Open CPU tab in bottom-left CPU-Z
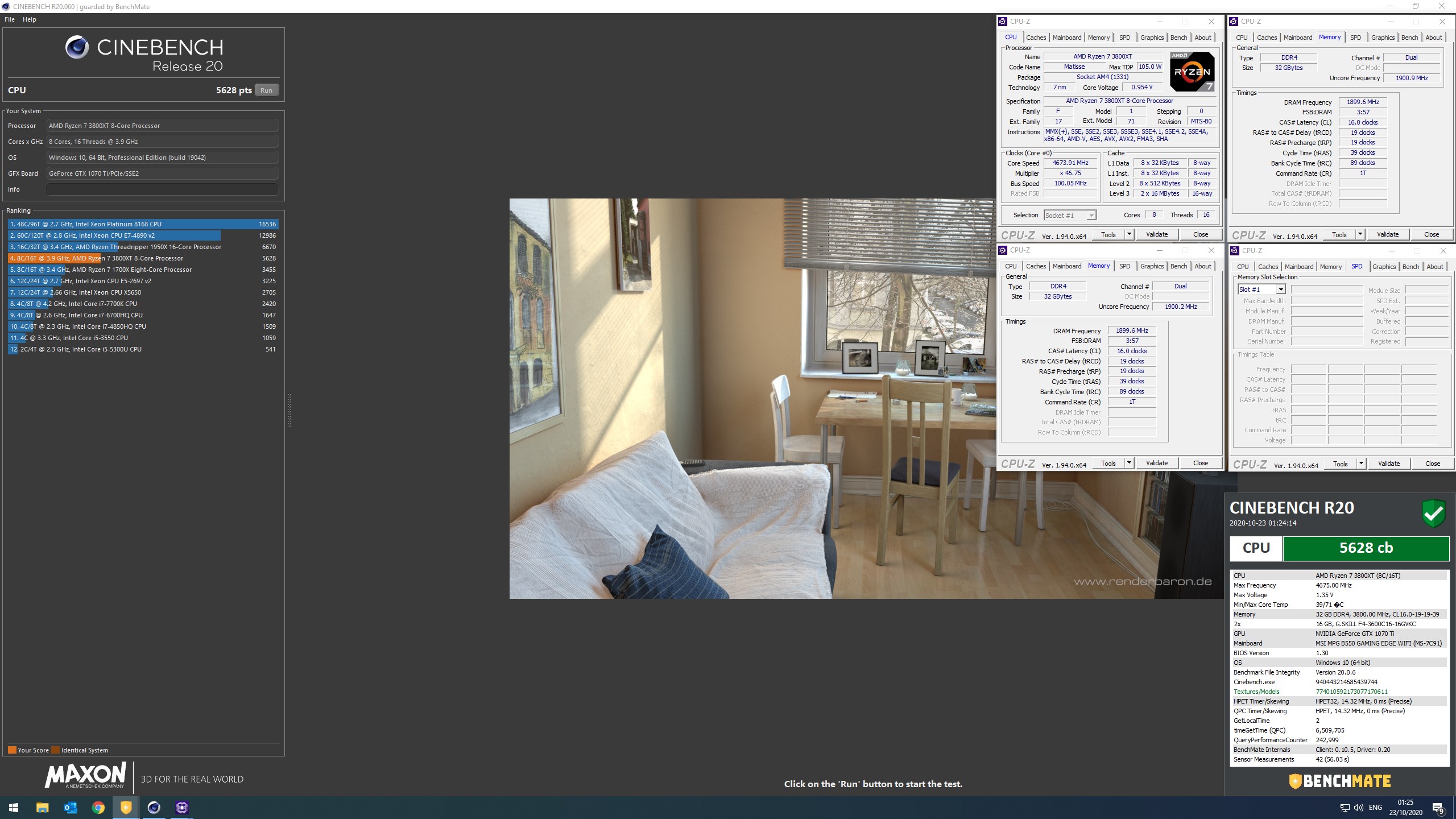Image resolution: width=1456 pixels, height=819 pixels. tap(1011, 266)
